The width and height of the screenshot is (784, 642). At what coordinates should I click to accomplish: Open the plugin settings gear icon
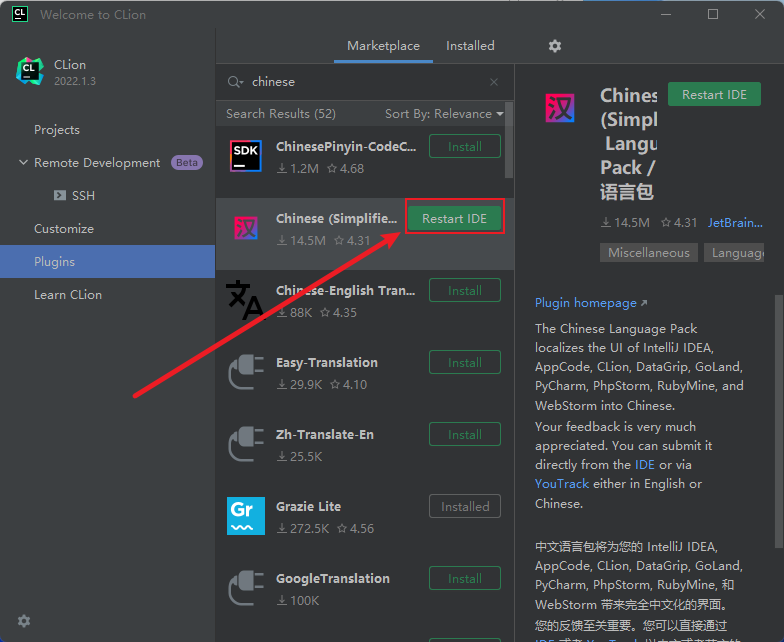coord(554,46)
